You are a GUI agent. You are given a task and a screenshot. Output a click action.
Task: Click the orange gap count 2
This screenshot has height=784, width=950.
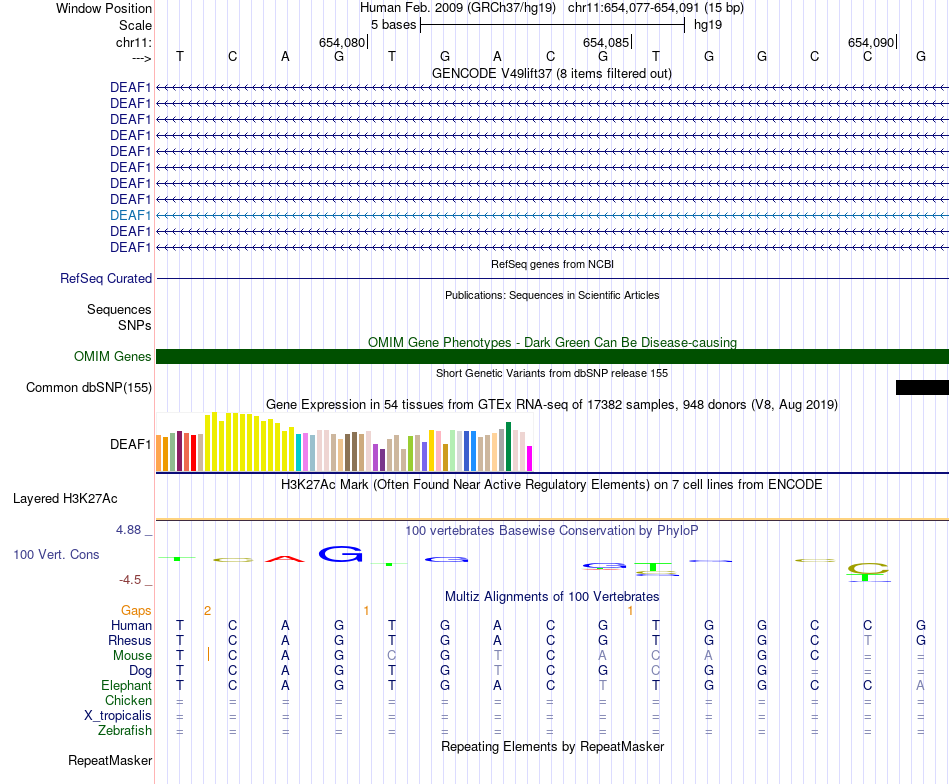(207, 611)
